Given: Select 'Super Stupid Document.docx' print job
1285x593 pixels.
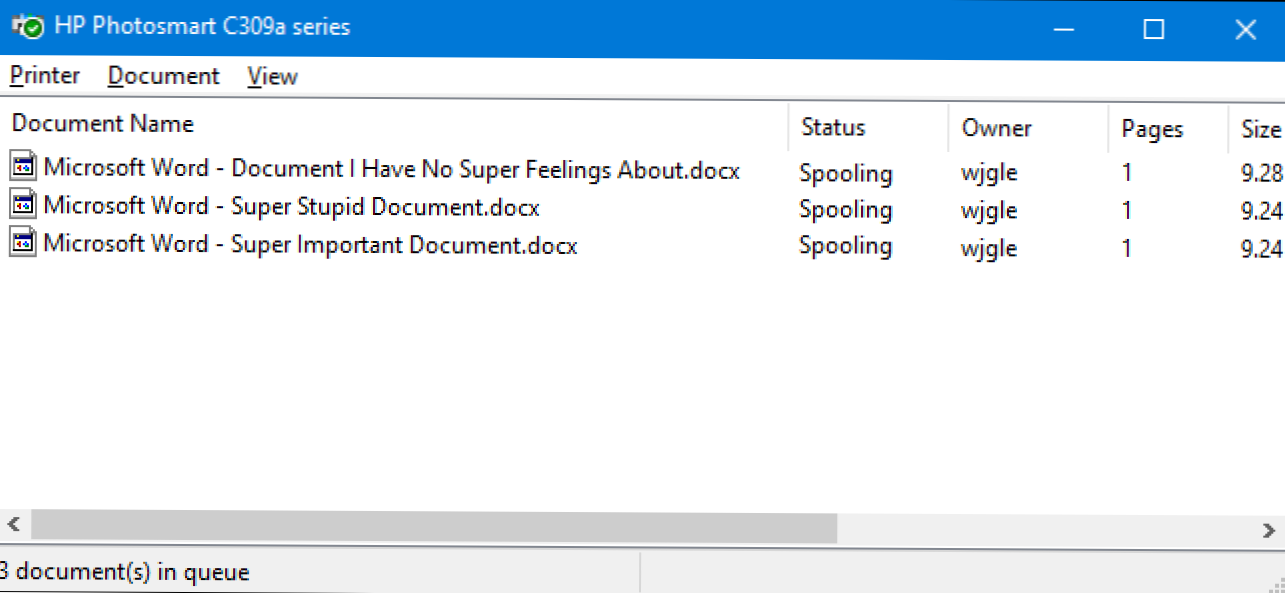Looking at the screenshot, I should coord(291,207).
